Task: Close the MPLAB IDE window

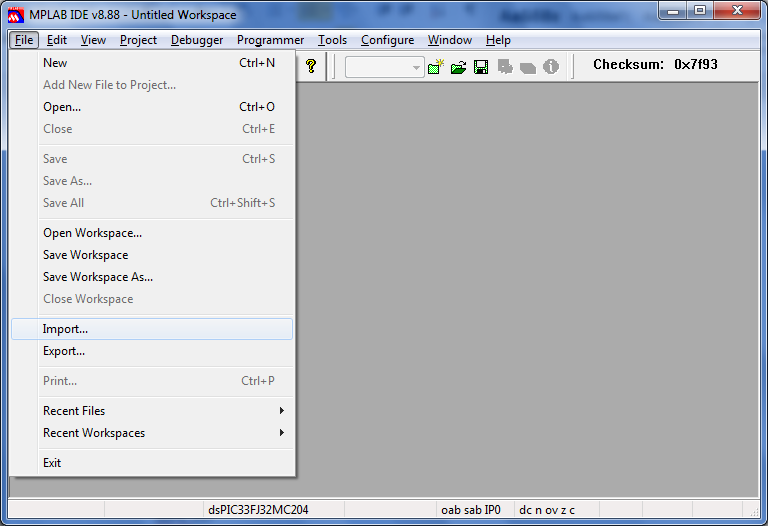Action: (x=738, y=11)
